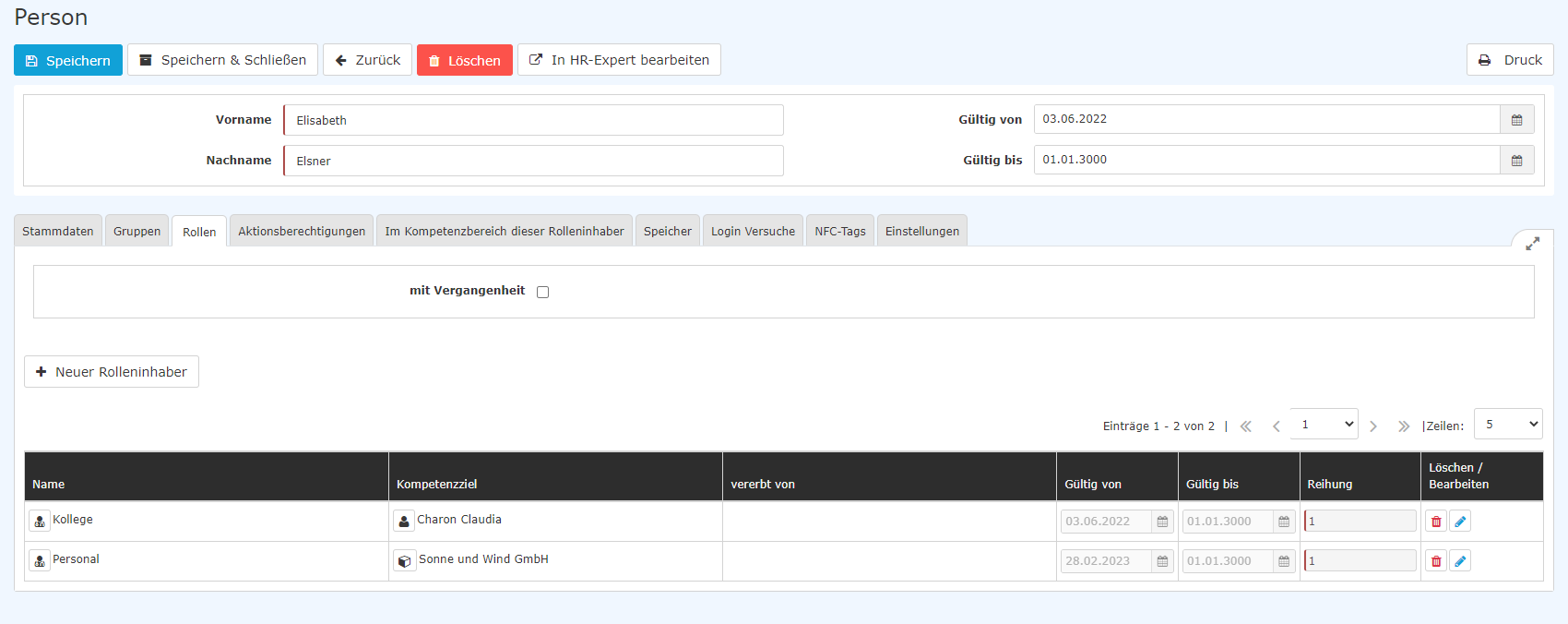Screen dimensions: 1568x624
Task: Click the Speichern button
Action: click(68, 60)
